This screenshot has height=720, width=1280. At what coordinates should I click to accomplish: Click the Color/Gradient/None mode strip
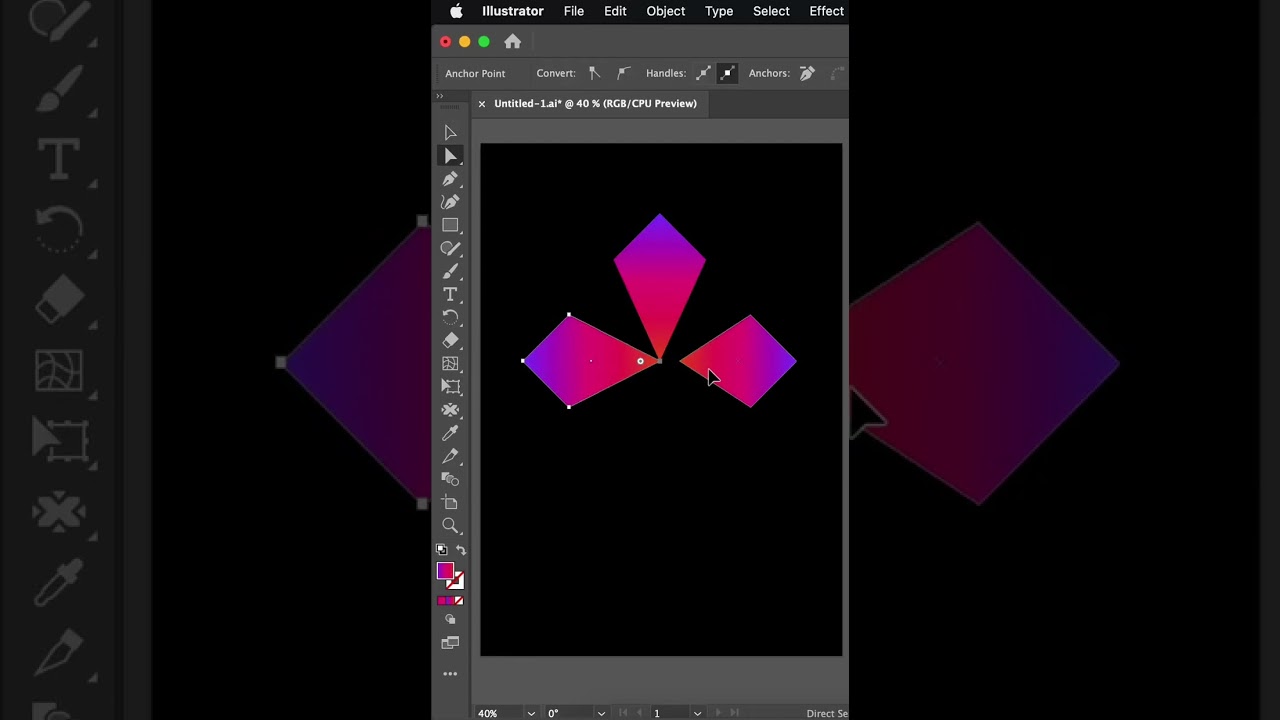(x=450, y=601)
